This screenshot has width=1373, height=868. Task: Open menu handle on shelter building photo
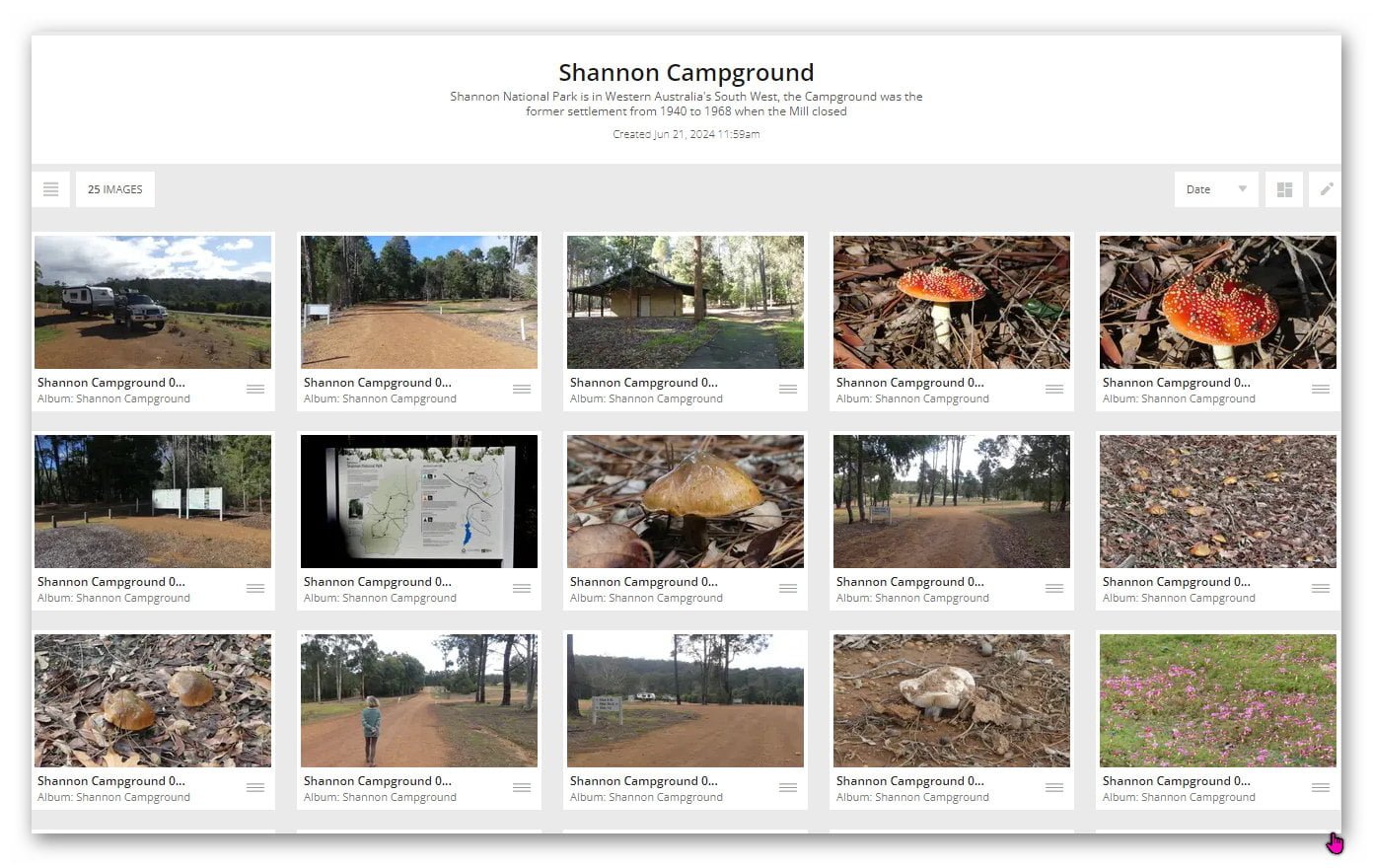(788, 390)
